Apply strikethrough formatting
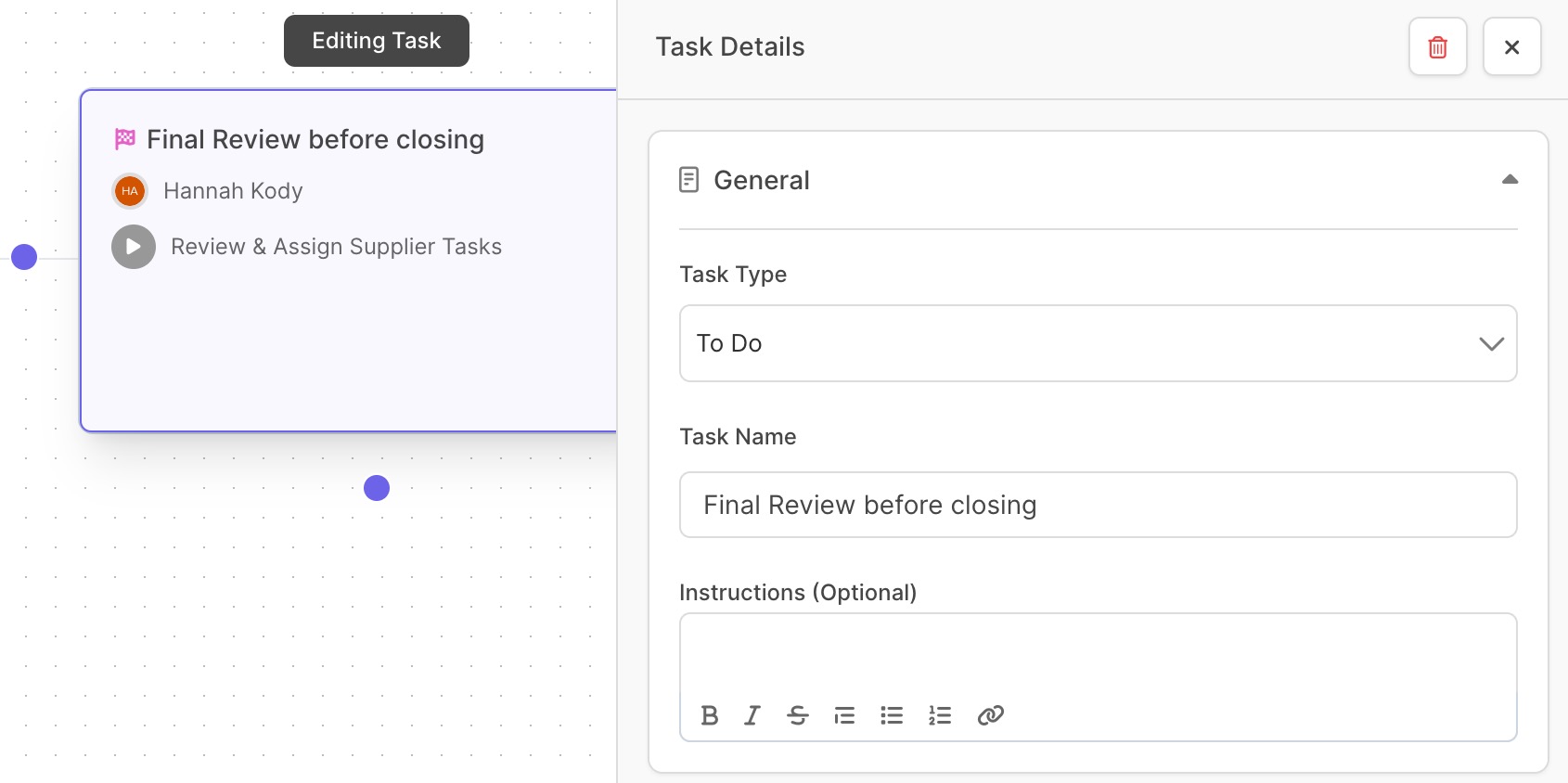Image resolution: width=1568 pixels, height=783 pixels. 798,715
